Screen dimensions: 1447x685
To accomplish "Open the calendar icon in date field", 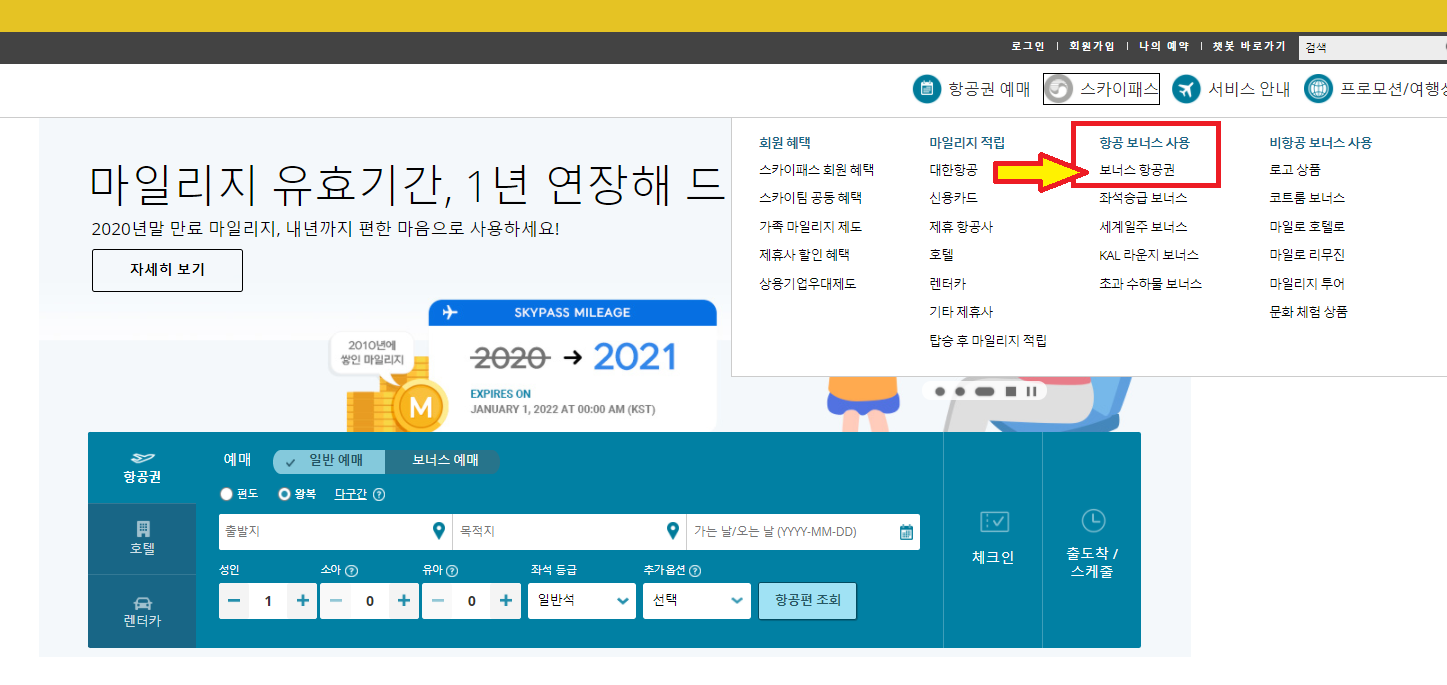I will (x=906, y=532).
